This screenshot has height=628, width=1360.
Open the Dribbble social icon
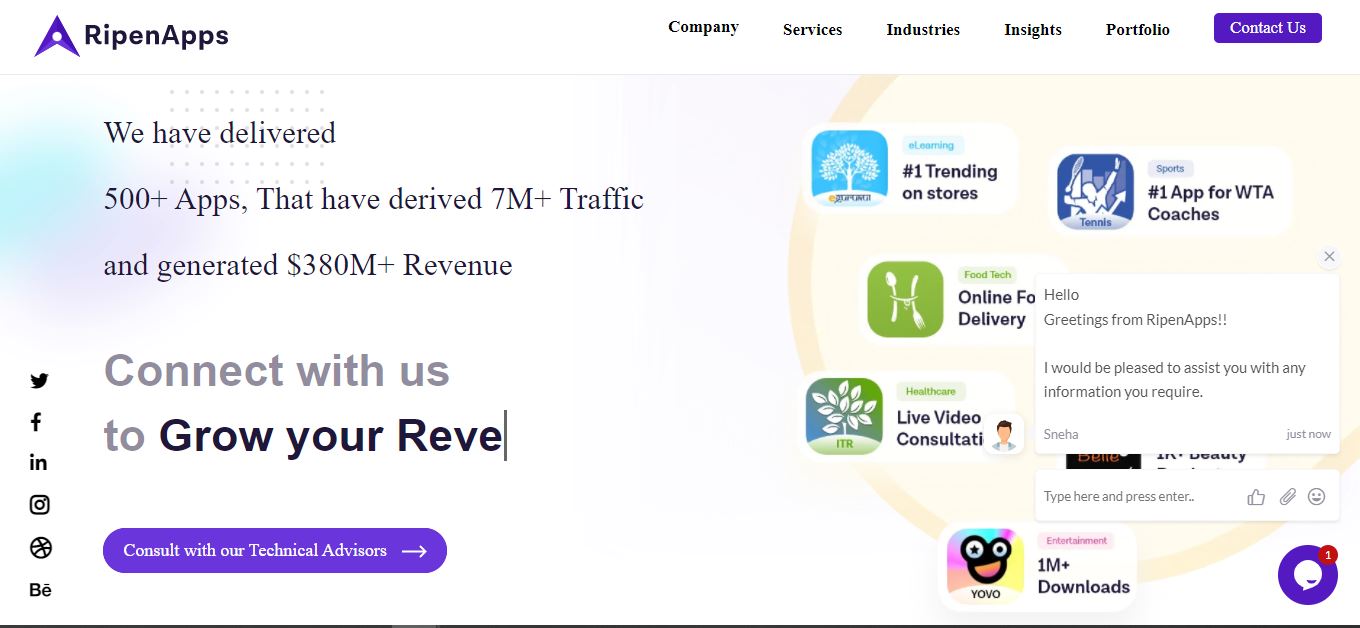[x=41, y=548]
